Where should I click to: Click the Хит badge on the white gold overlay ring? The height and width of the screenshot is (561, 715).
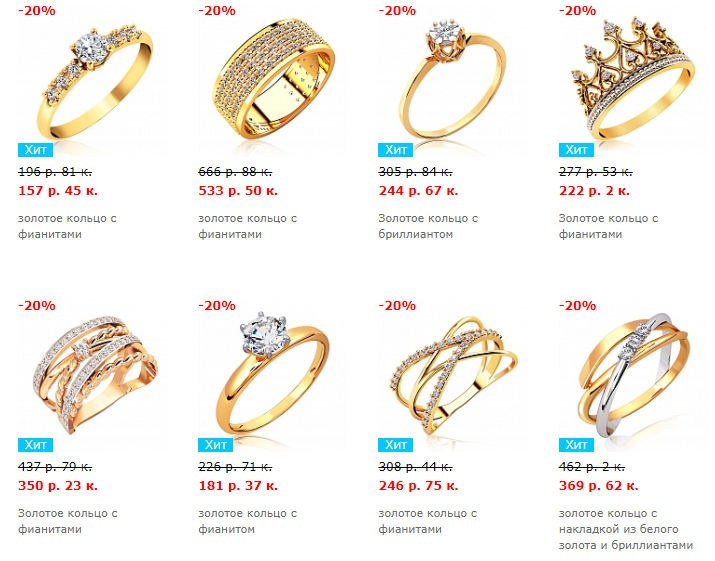[x=576, y=445]
